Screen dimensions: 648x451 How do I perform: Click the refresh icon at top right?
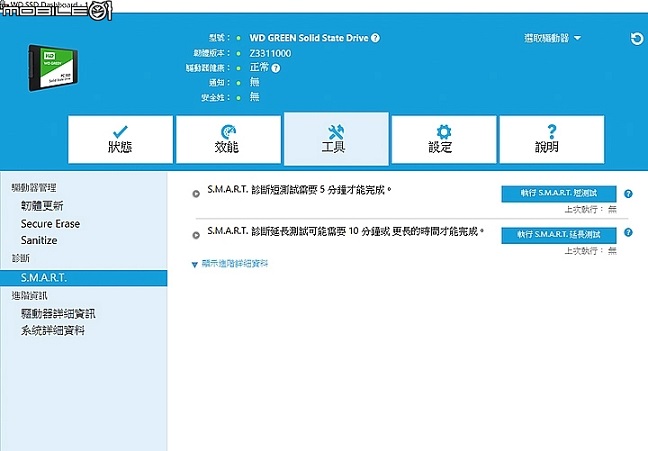(x=637, y=38)
